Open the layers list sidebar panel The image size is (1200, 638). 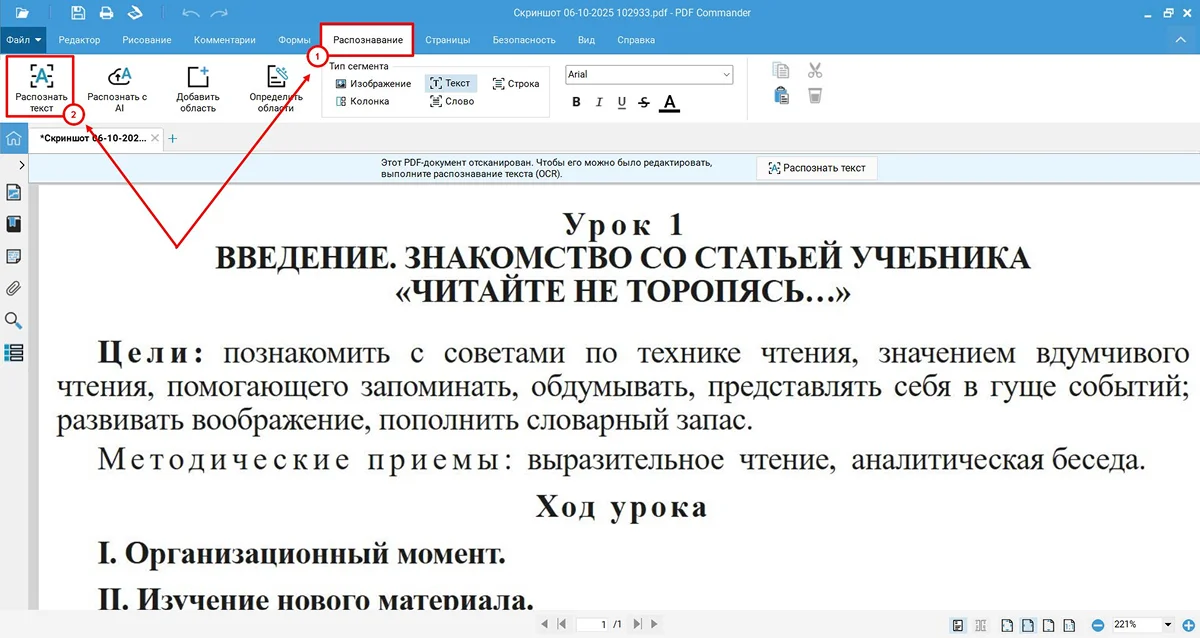[14, 352]
